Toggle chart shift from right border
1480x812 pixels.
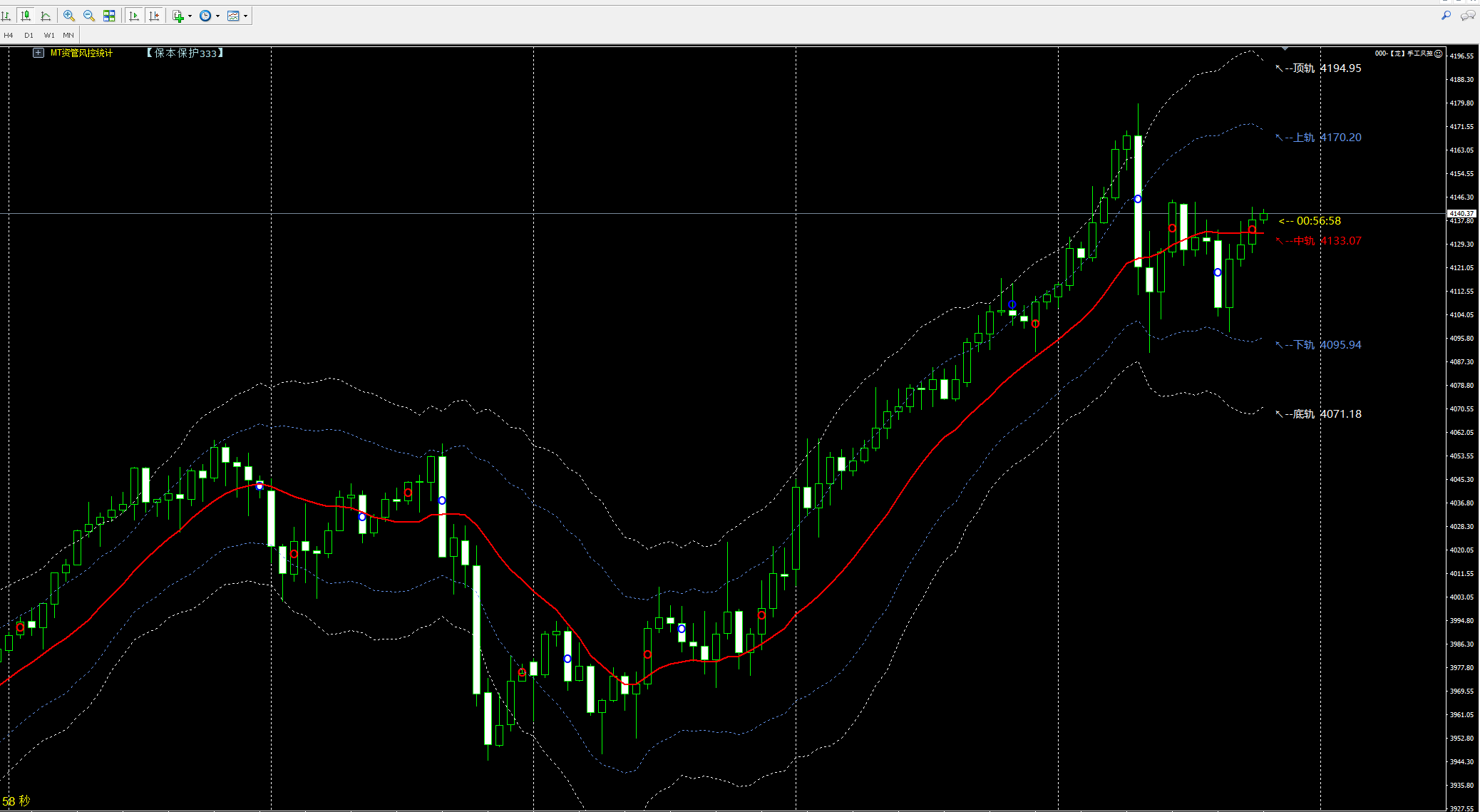click(154, 16)
